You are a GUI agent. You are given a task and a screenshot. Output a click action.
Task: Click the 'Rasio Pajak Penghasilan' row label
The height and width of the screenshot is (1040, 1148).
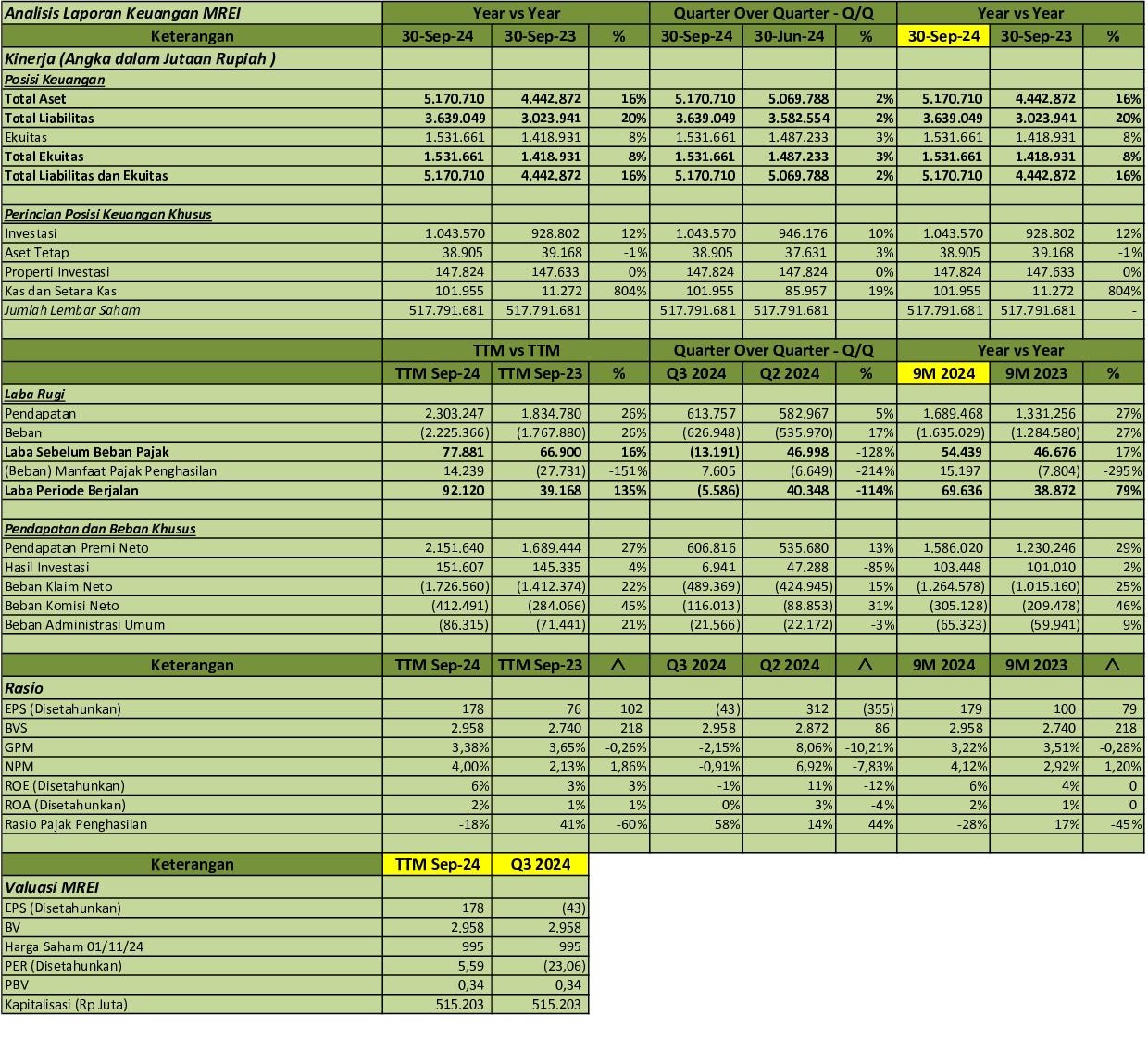click(76, 823)
